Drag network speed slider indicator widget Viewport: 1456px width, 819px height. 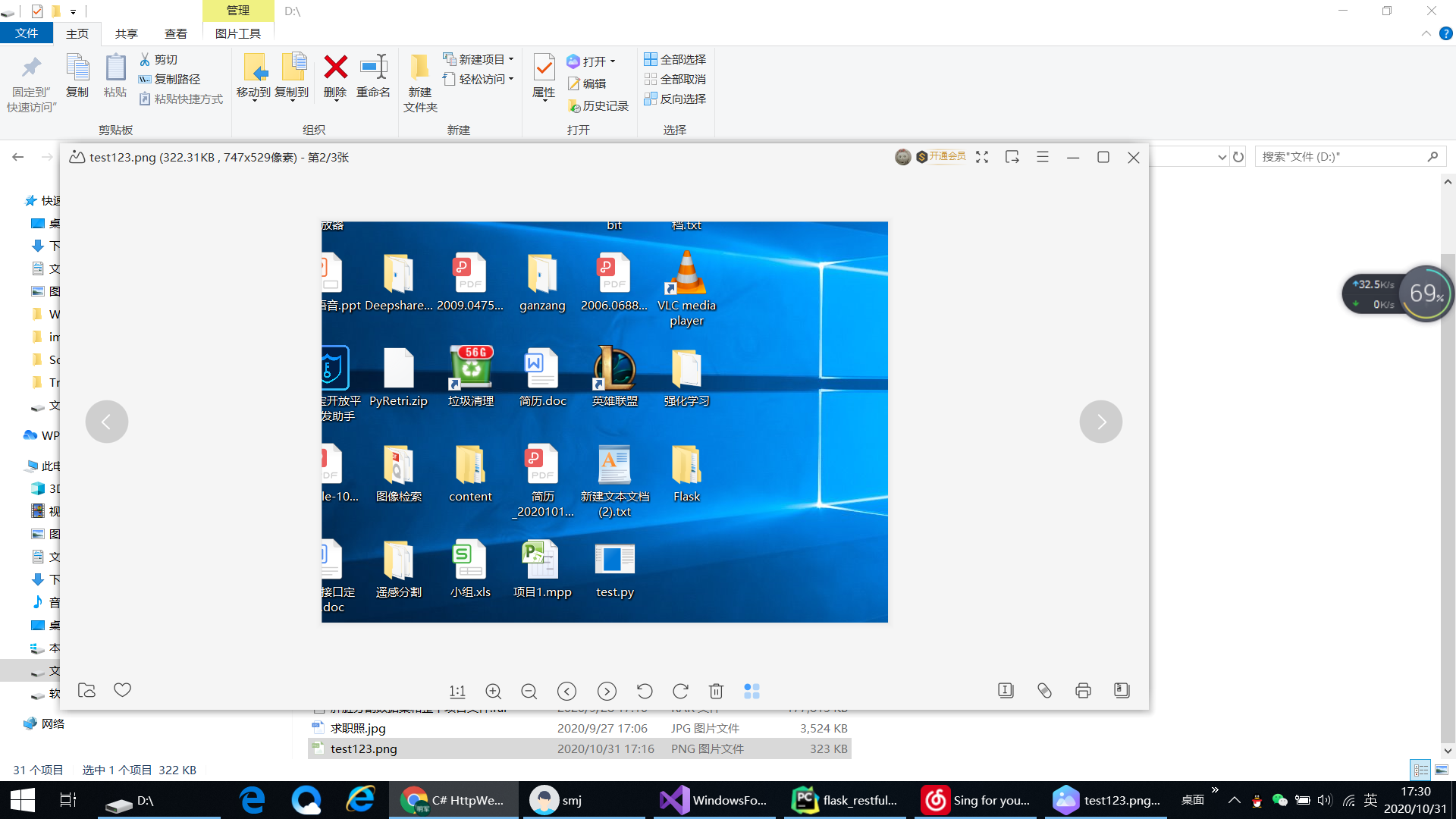pos(1393,293)
